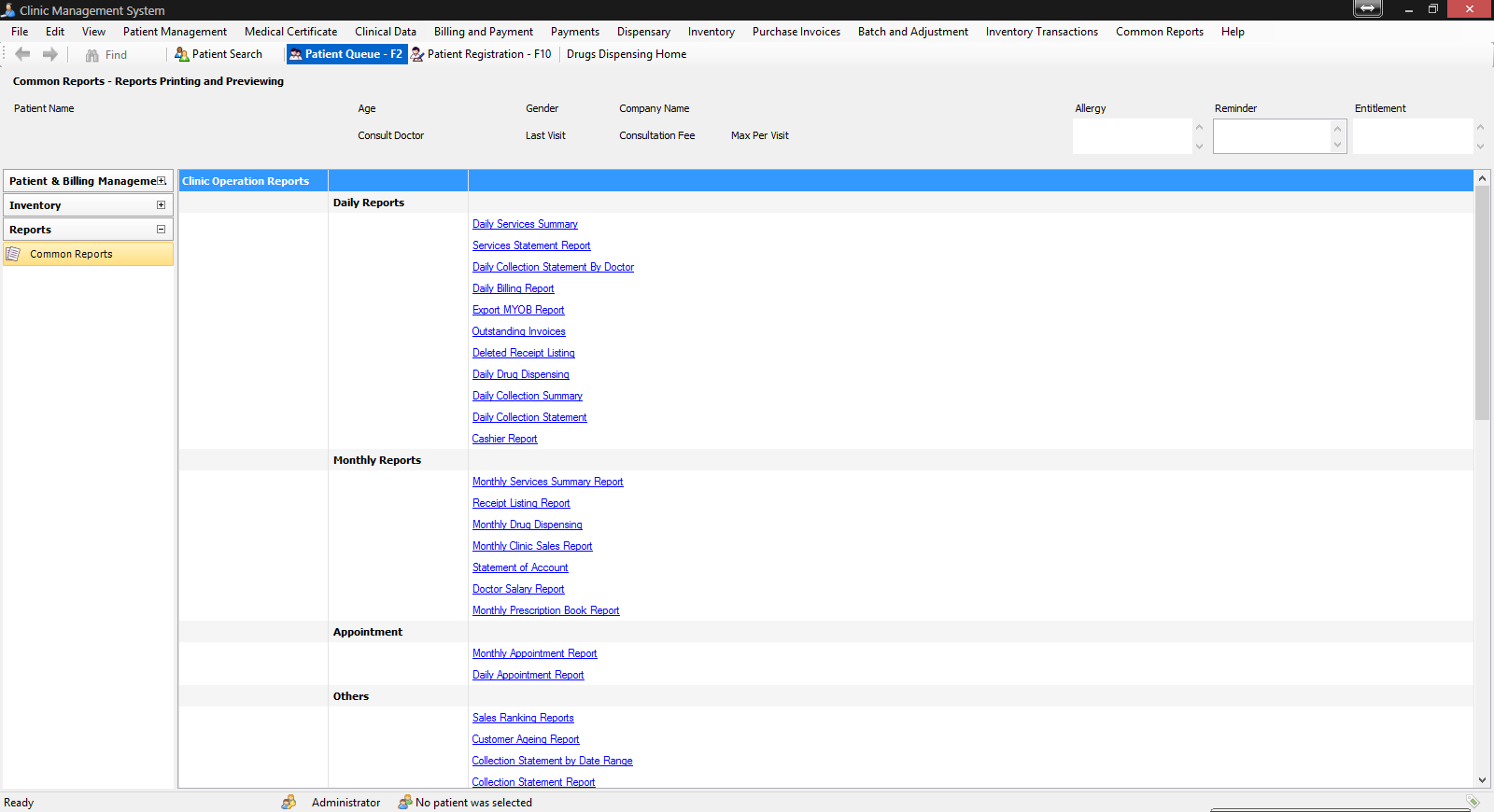Open Outstanding Invoices report

(x=518, y=331)
